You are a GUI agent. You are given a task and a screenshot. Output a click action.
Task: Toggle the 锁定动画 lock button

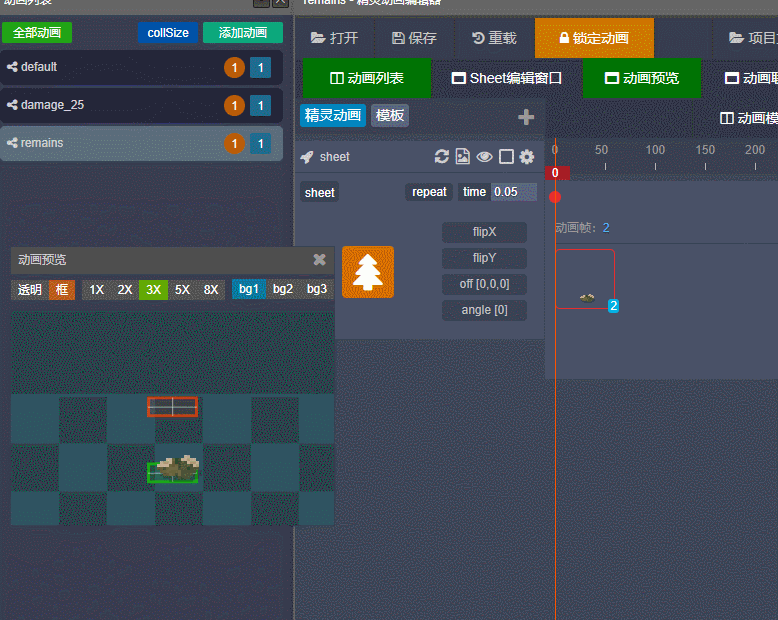(x=594, y=38)
